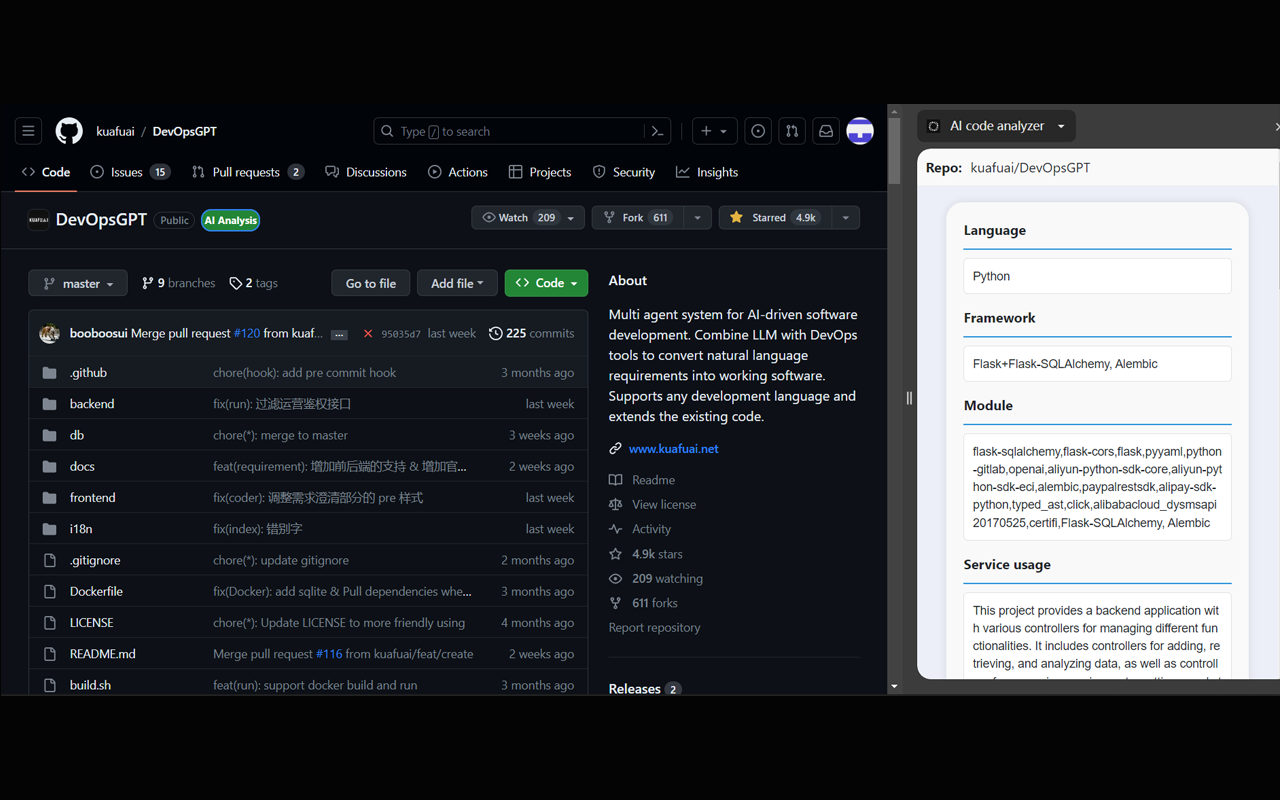Open the LICENSE file

[92, 622]
